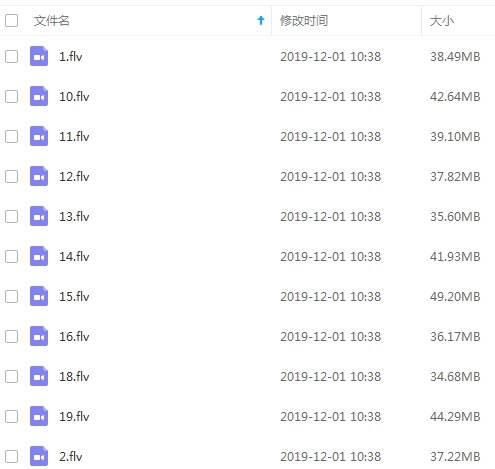Click the size value 35.60MB
This screenshot has width=495, height=469.
pos(455,217)
